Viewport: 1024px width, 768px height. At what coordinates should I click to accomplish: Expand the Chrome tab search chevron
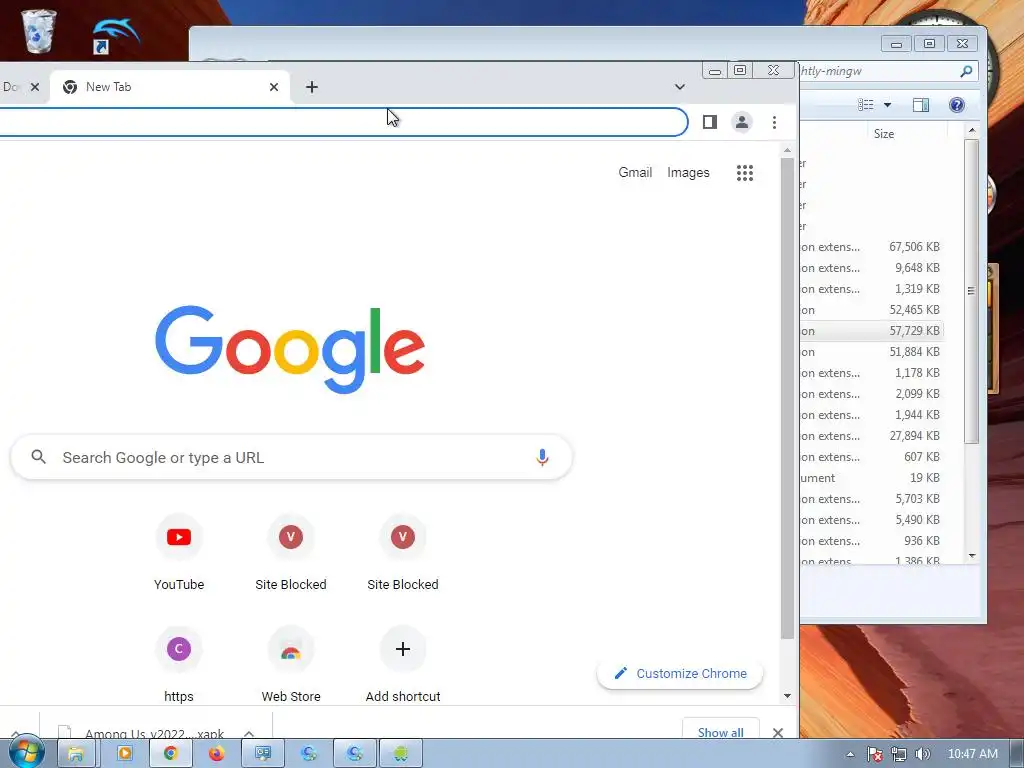679,87
